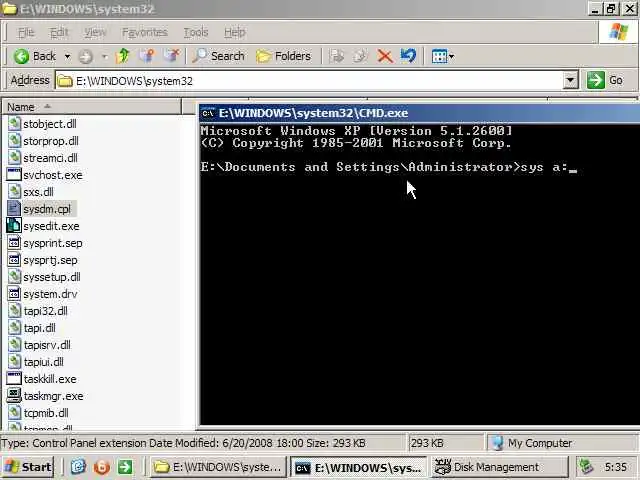Select the system.drv driver icon
The width and height of the screenshot is (640, 480).
coord(14,294)
